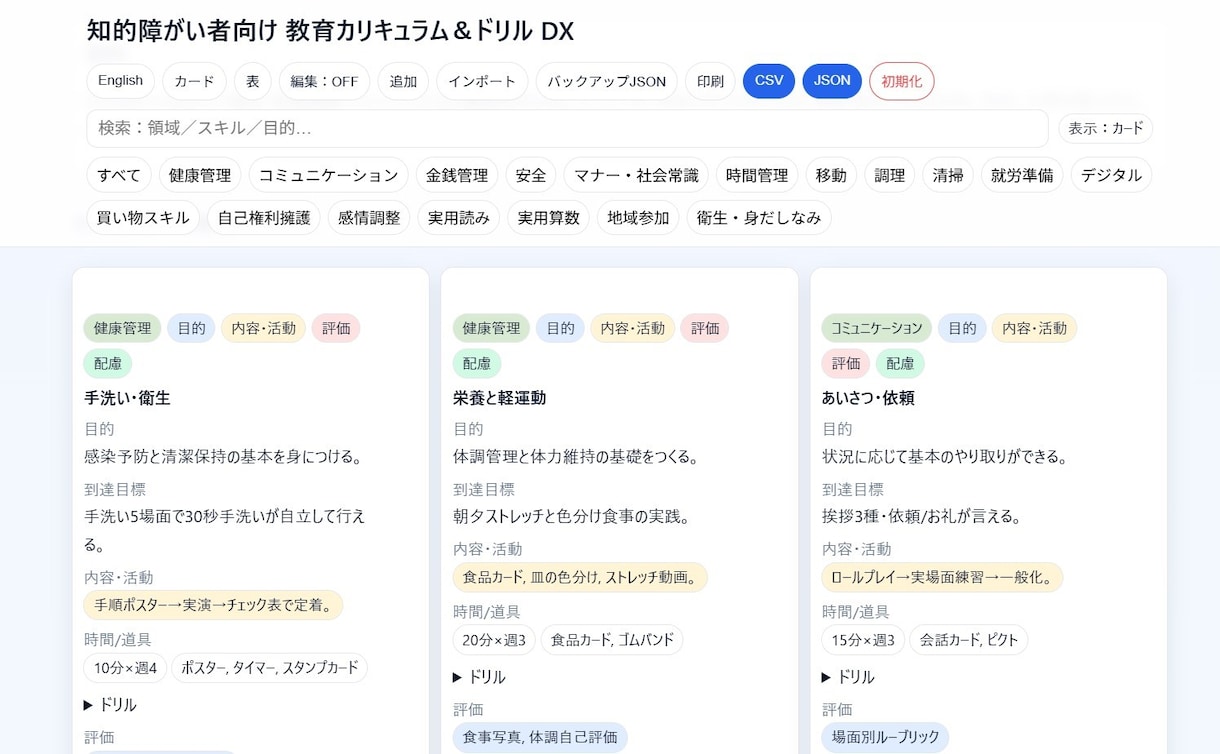Filter by 実用算数 category

click(548, 218)
